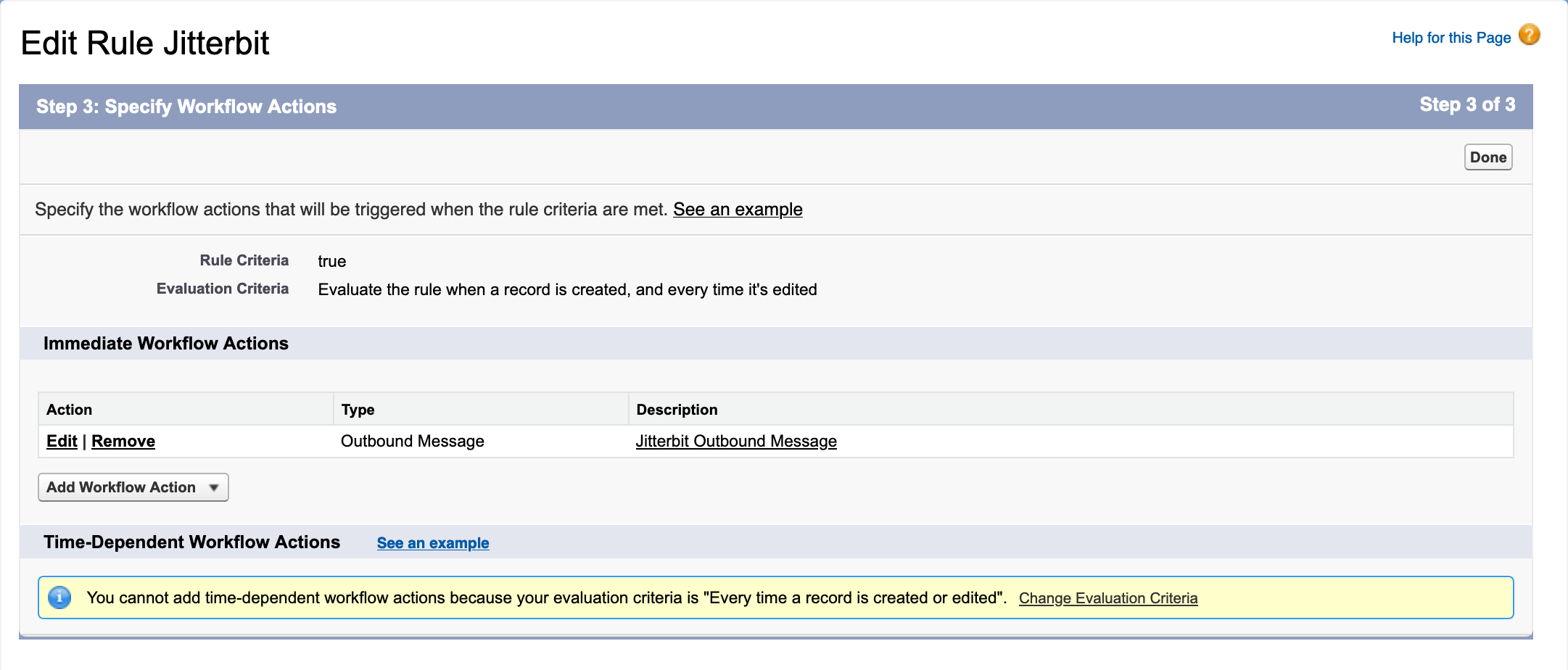This screenshot has width=1568, height=670.
Task: Click the orange Help question mark icon
Action: [x=1529, y=34]
